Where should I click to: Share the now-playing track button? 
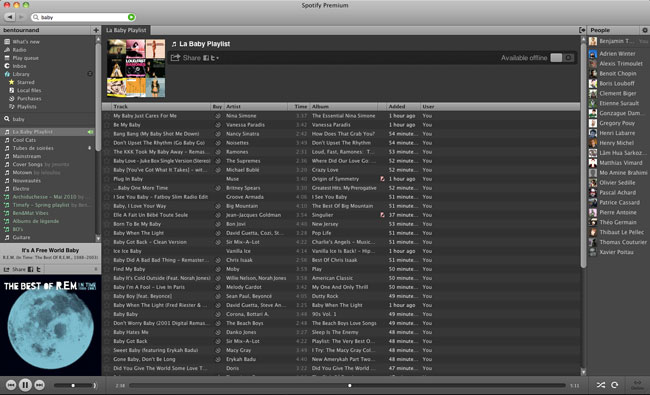pos(15,269)
